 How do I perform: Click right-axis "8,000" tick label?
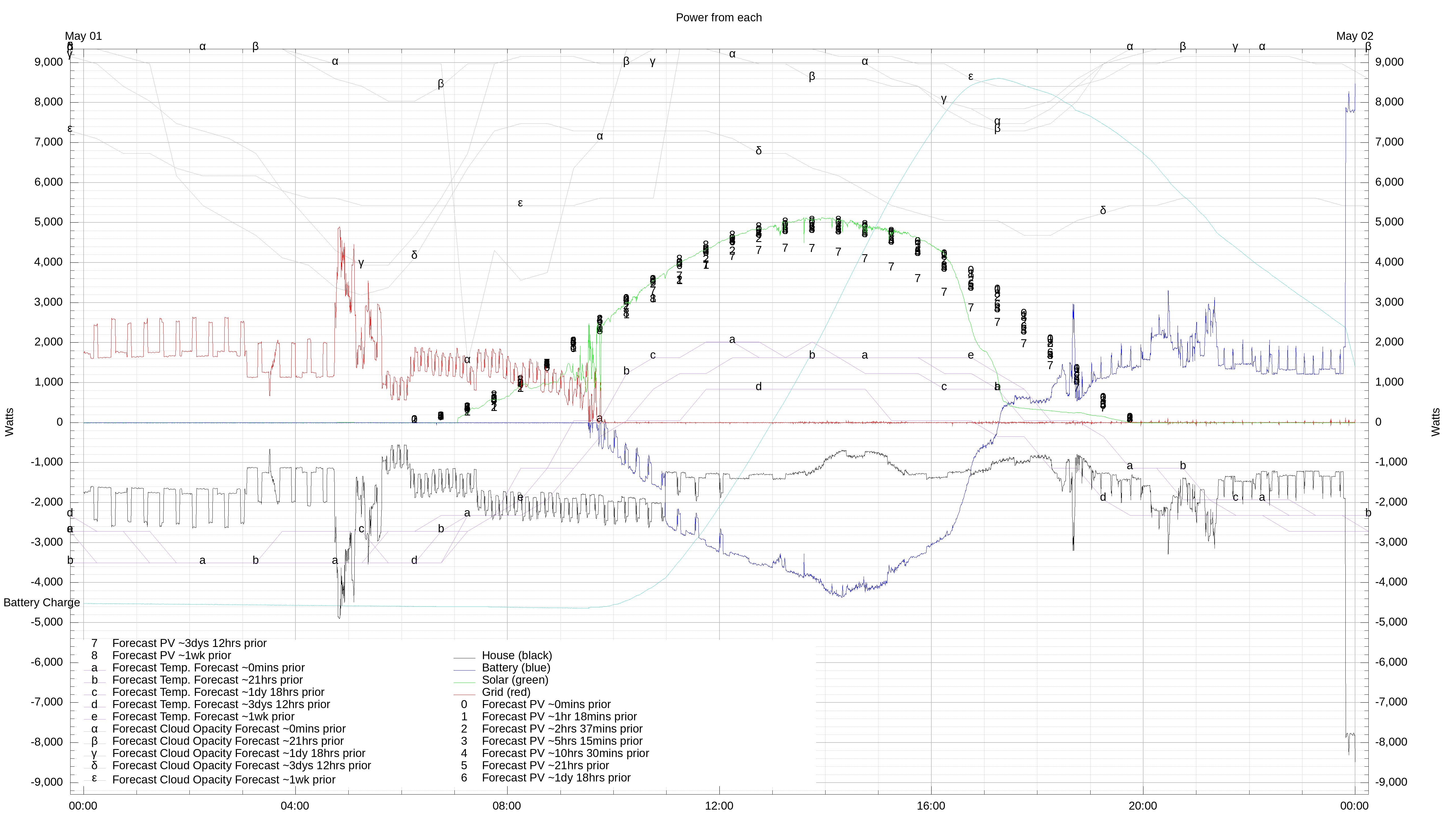[x=1389, y=102]
